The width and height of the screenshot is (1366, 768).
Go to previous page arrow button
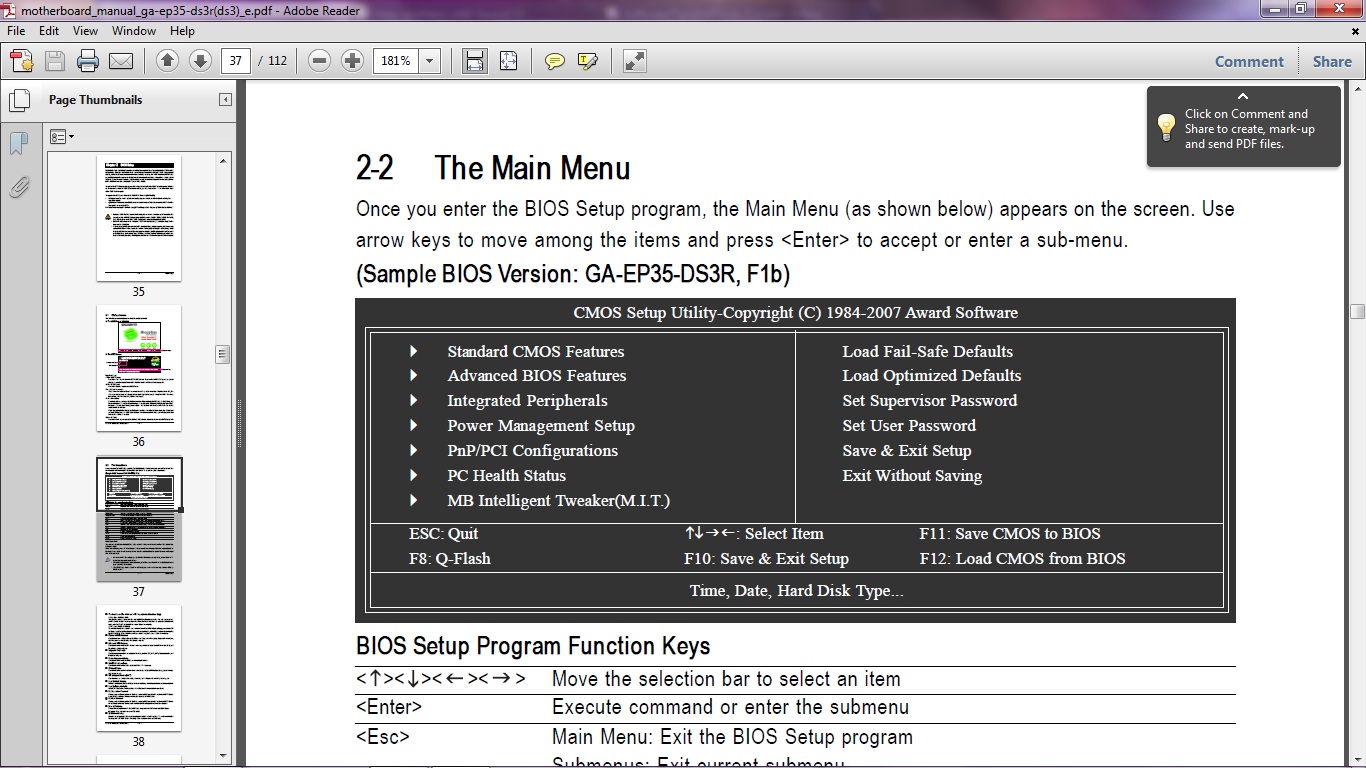167,61
